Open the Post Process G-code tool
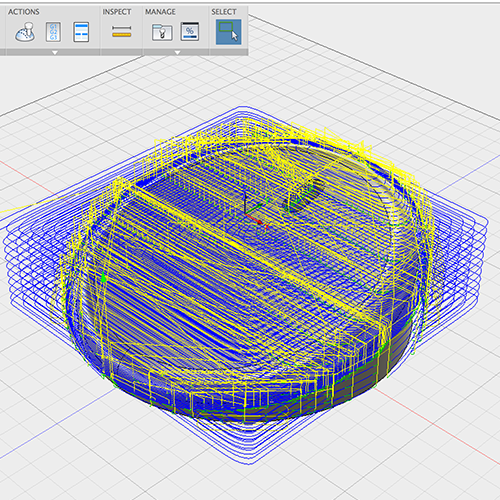Image resolution: width=500 pixels, height=500 pixels. coord(53,32)
